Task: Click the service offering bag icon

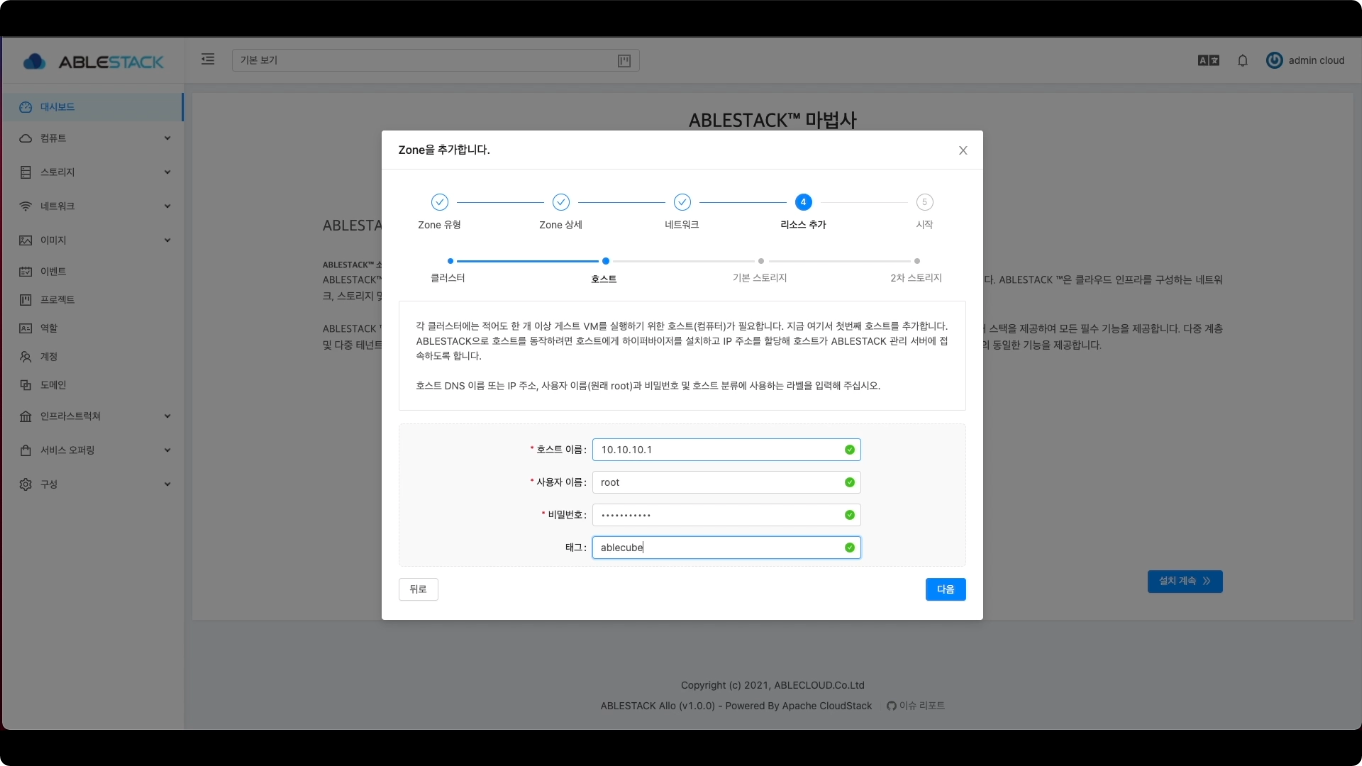Action: click(26, 450)
